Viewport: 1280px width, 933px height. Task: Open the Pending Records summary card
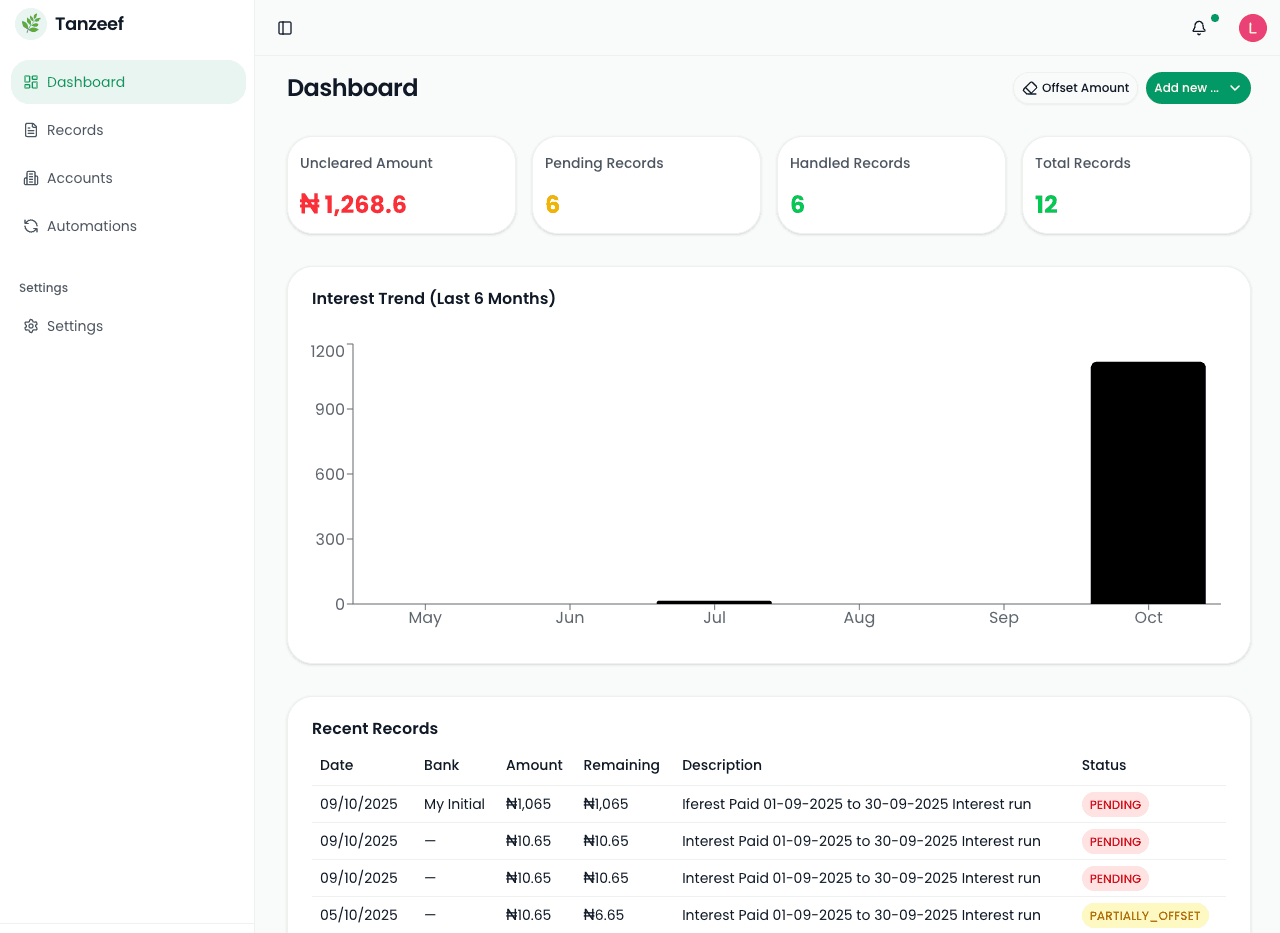pyautogui.click(x=646, y=185)
